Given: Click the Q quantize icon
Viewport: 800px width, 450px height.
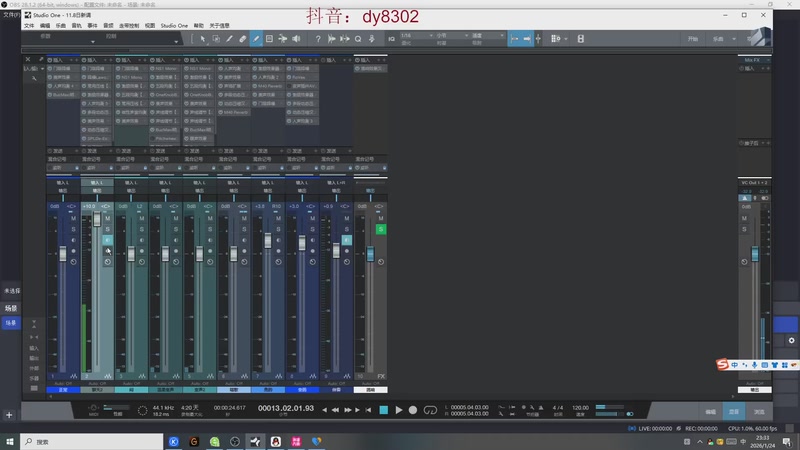Looking at the screenshot, I should (x=358, y=39).
